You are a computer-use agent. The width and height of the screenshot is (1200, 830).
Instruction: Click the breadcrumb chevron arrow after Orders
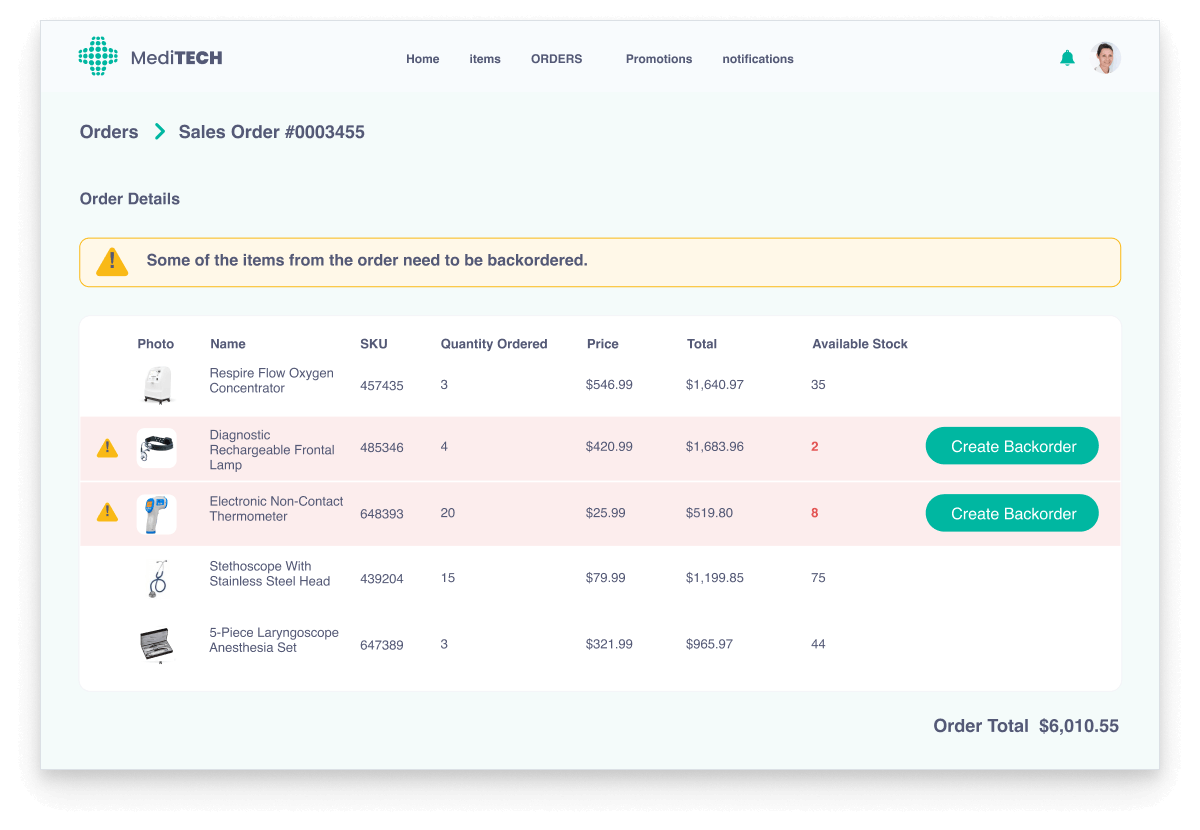click(159, 132)
